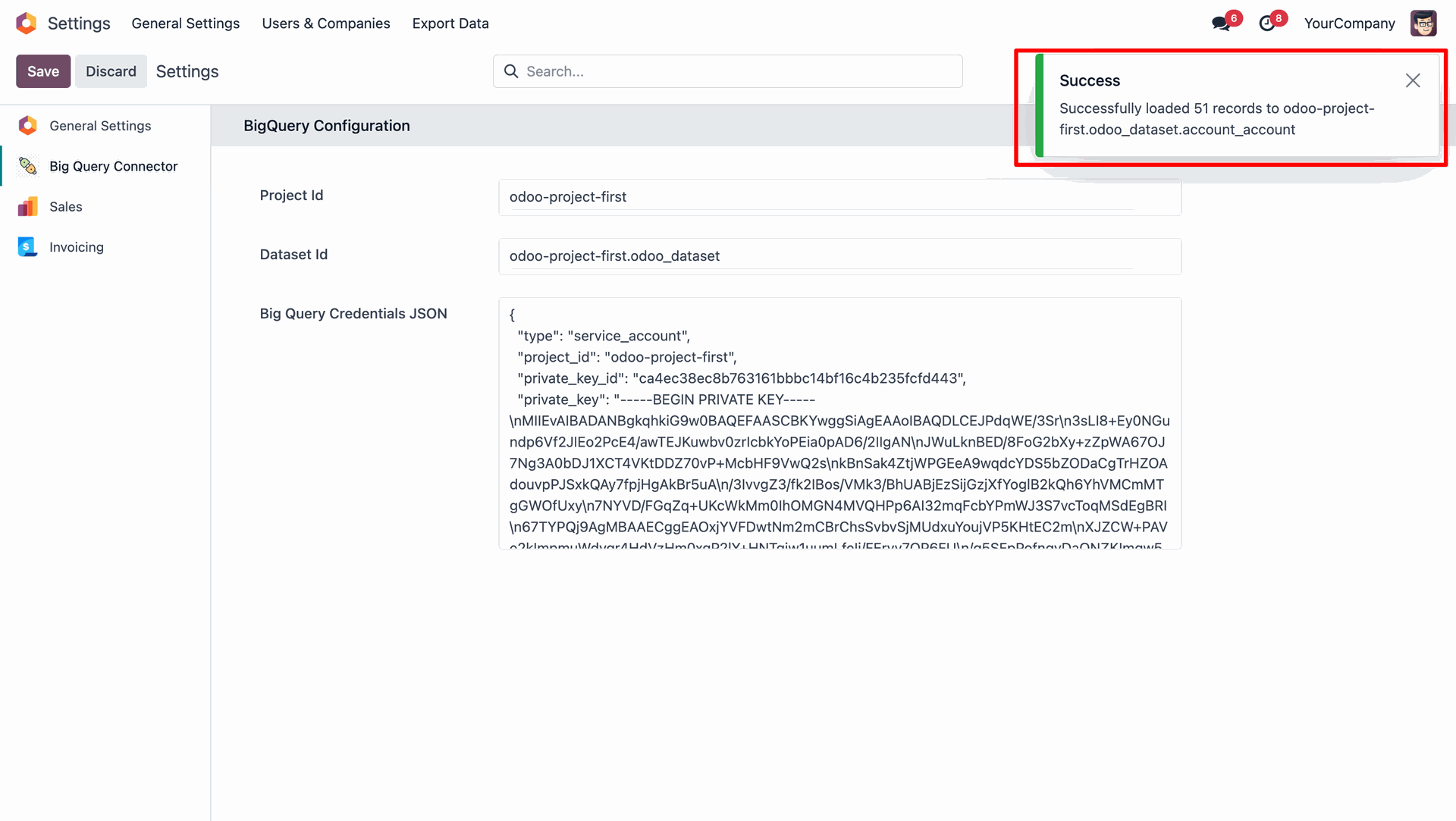This screenshot has width=1456, height=821.
Task: Open the Users & Companies menu
Action: [325, 24]
